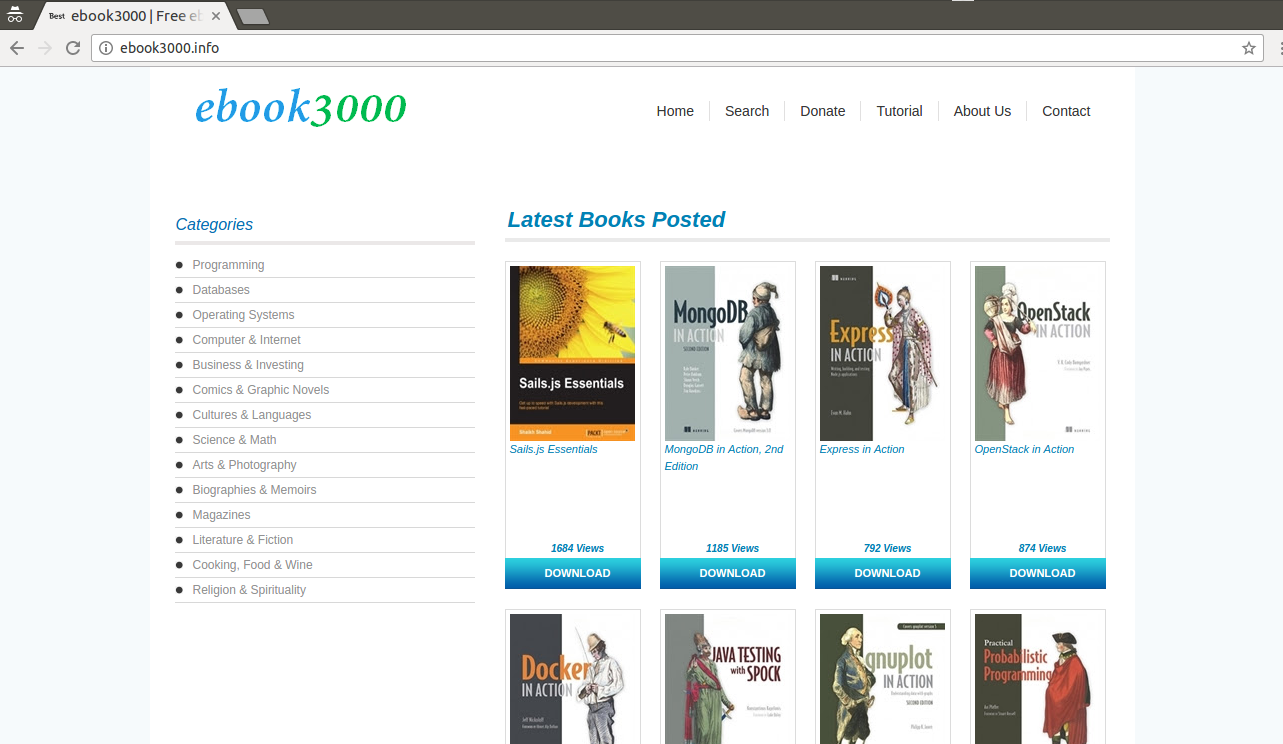
Task: Browse the Databases category
Action: click(x=221, y=290)
